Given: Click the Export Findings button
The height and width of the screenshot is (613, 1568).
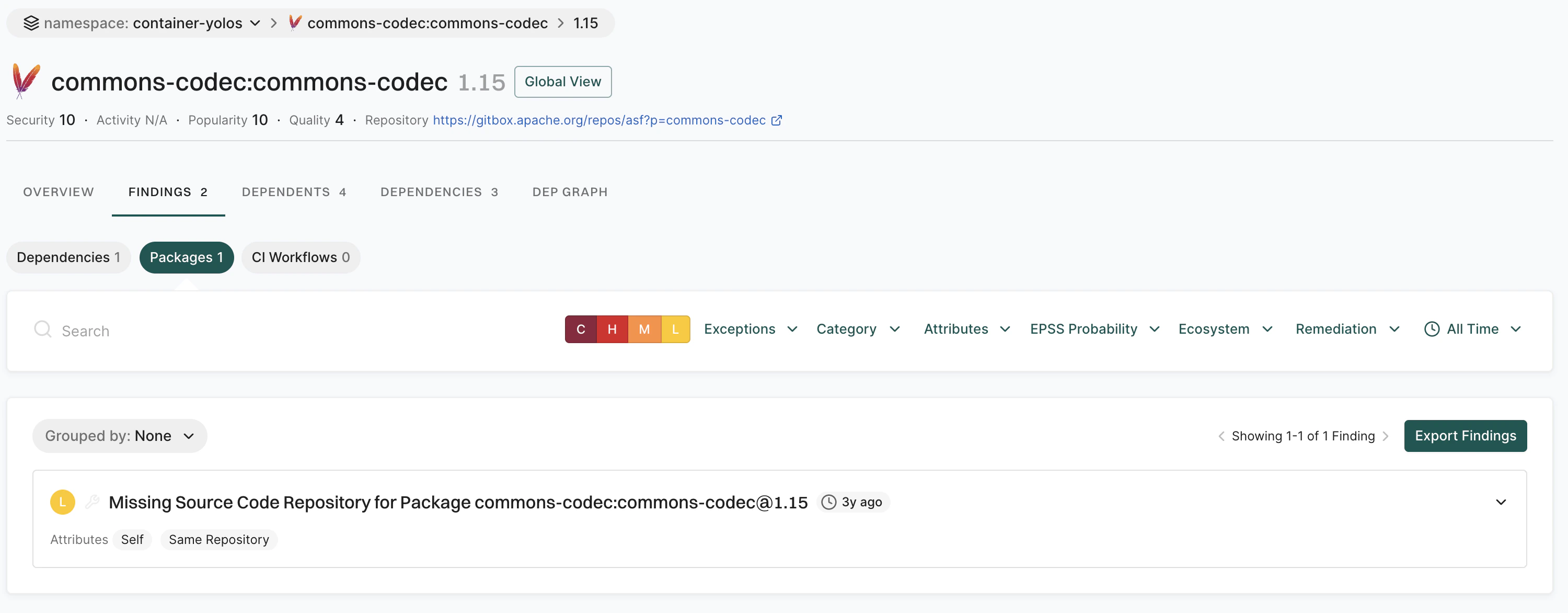Looking at the screenshot, I should tap(1465, 436).
